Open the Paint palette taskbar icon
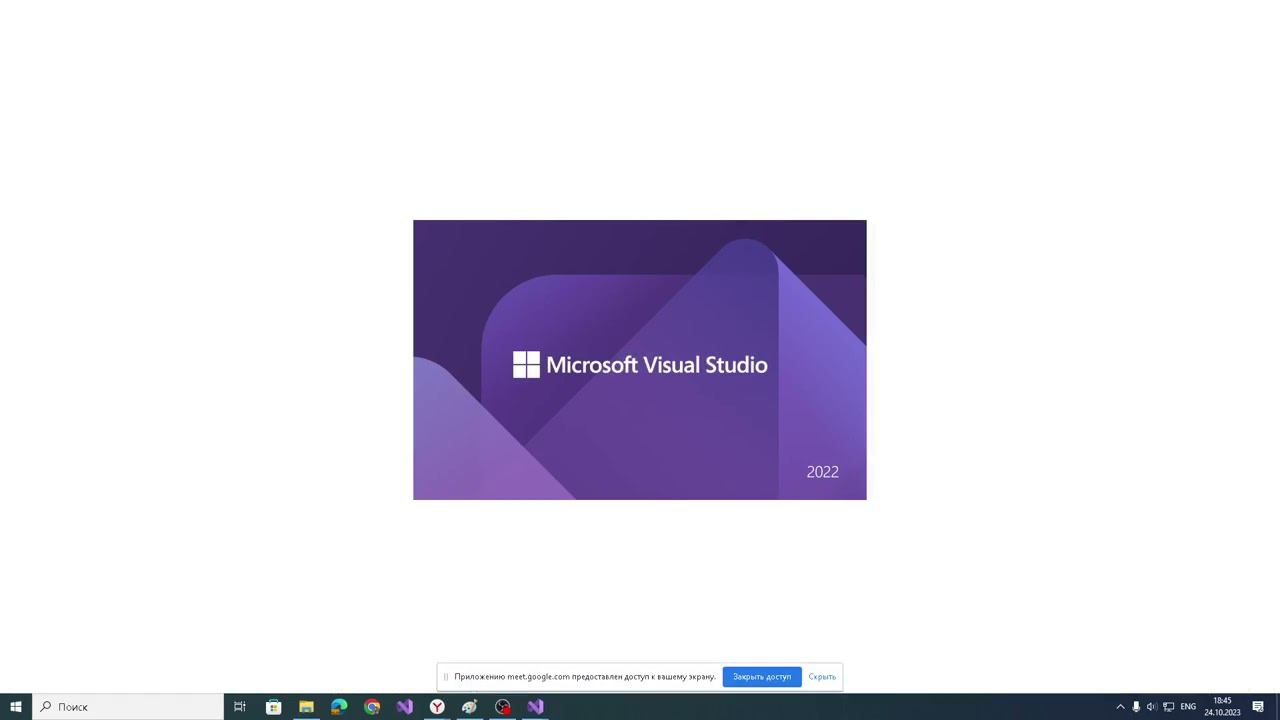The height and width of the screenshot is (720, 1280). [x=470, y=707]
